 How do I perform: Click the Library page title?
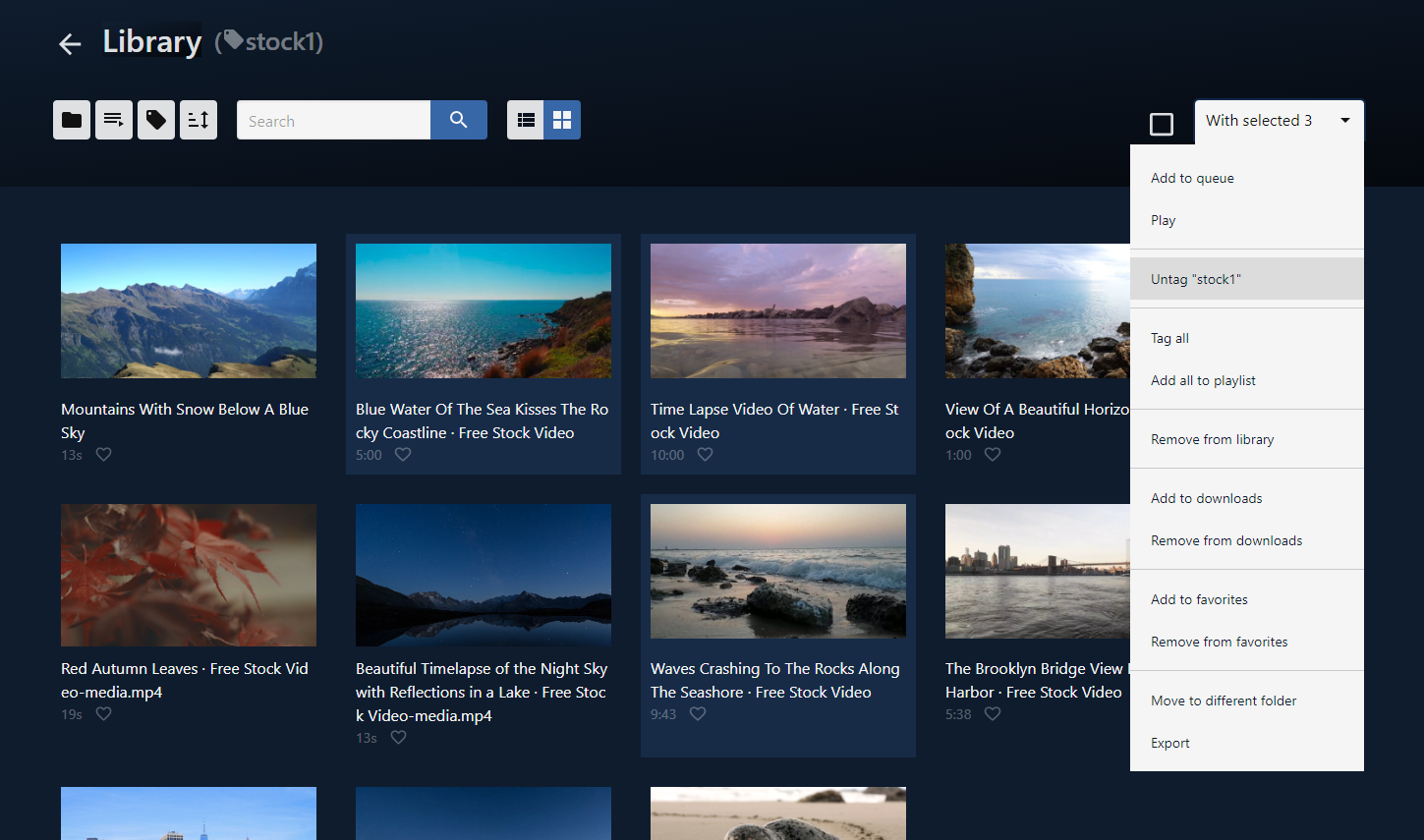click(152, 41)
